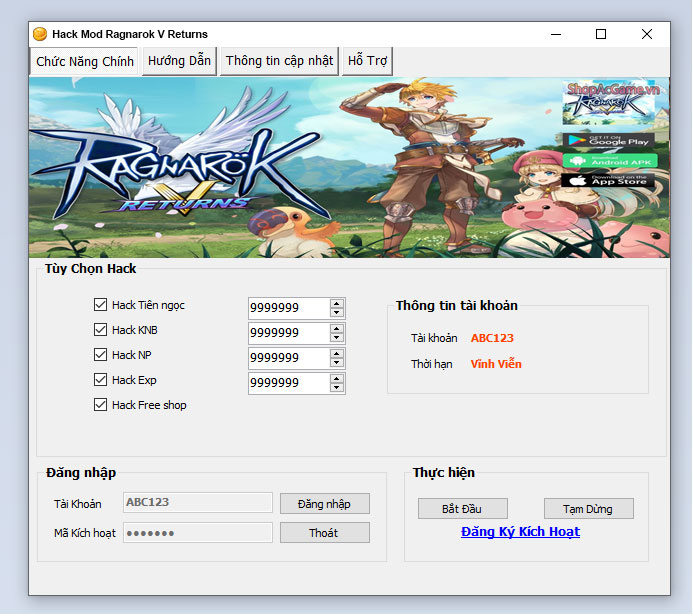Click the Thoát button
Image resolution: width=693 pixels, height=616 pixels.
pyautogui.click(x=325, y=533)
